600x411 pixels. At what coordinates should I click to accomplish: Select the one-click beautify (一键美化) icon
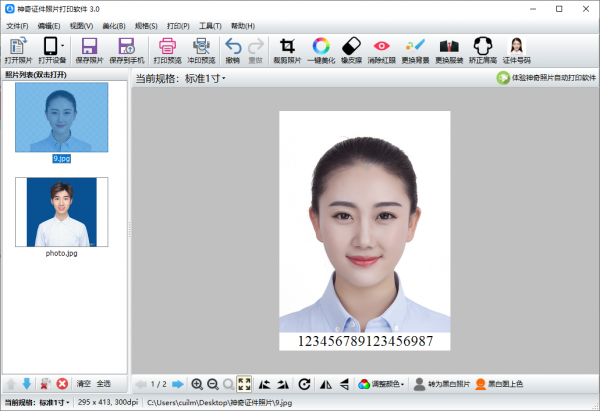point(321,51)
